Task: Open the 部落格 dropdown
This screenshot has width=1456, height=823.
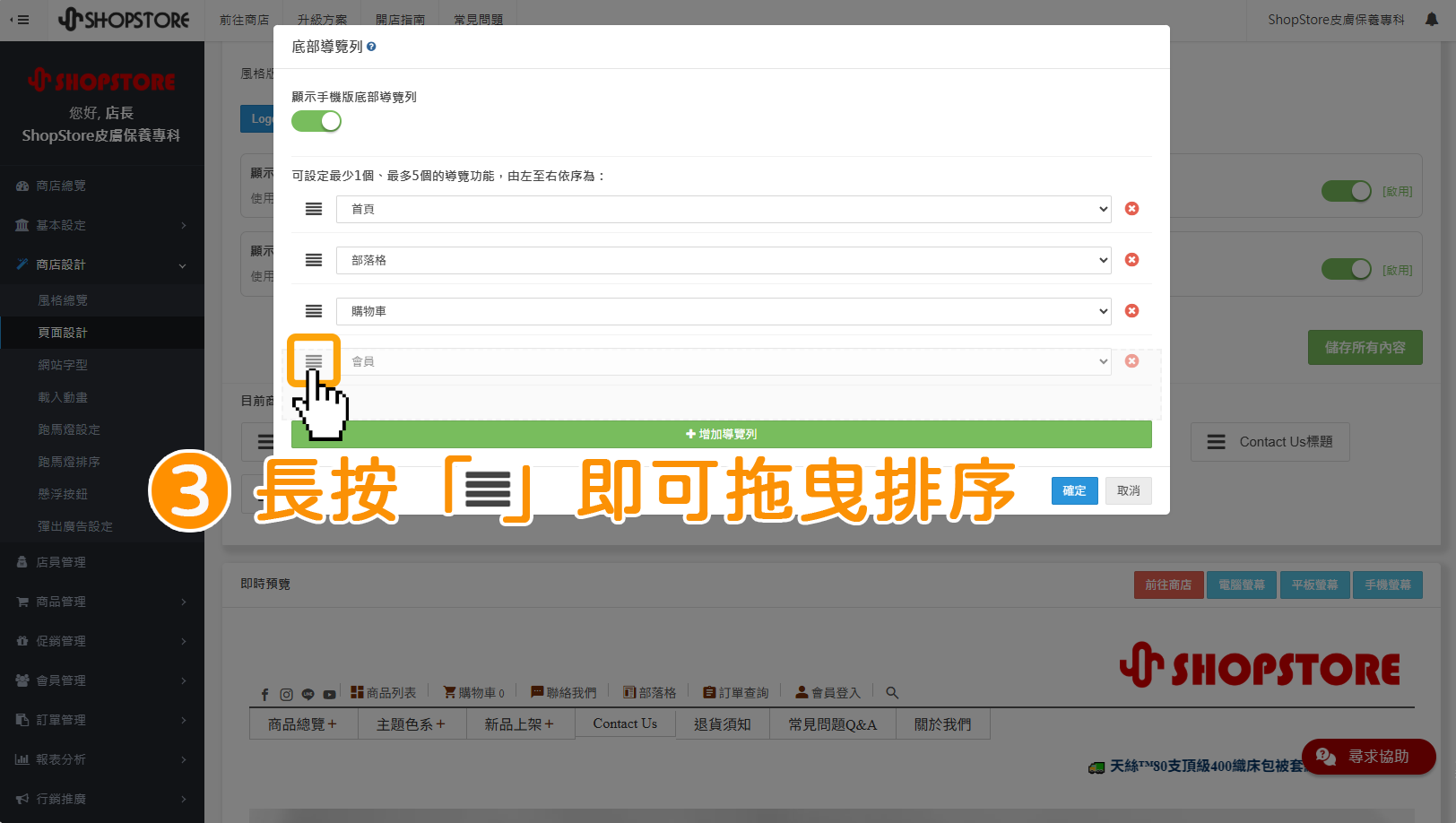Action: click(724, 260)
